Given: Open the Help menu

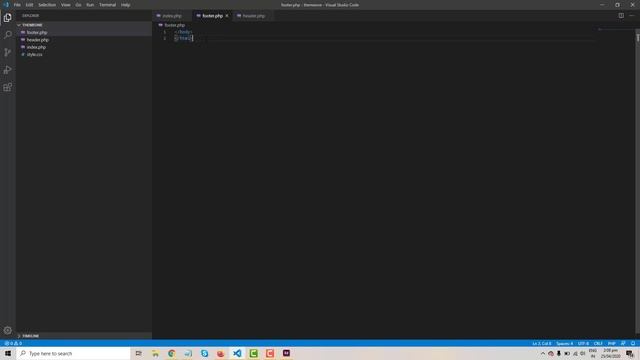Looking at the screenshot, I should click(x=125, y=5).
